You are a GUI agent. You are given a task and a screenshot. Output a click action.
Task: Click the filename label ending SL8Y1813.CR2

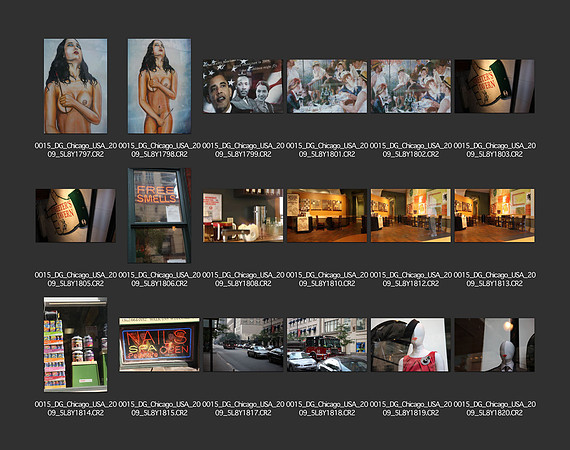(x=494, y=279)
